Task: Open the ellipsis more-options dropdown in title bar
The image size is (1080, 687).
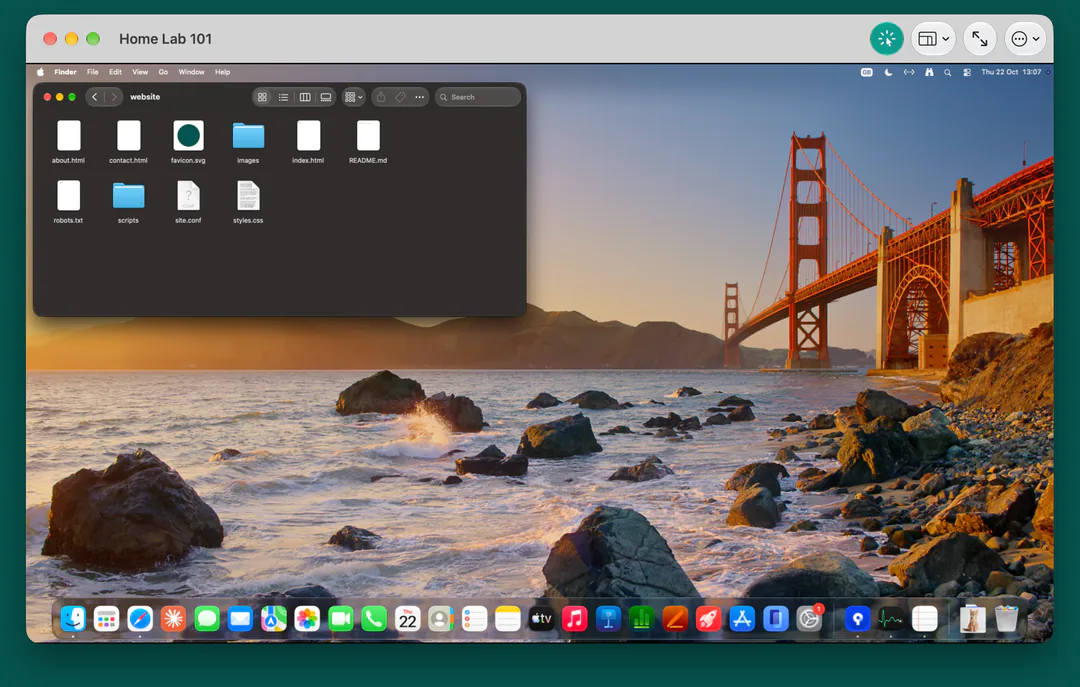Action: pos(1026,39)
